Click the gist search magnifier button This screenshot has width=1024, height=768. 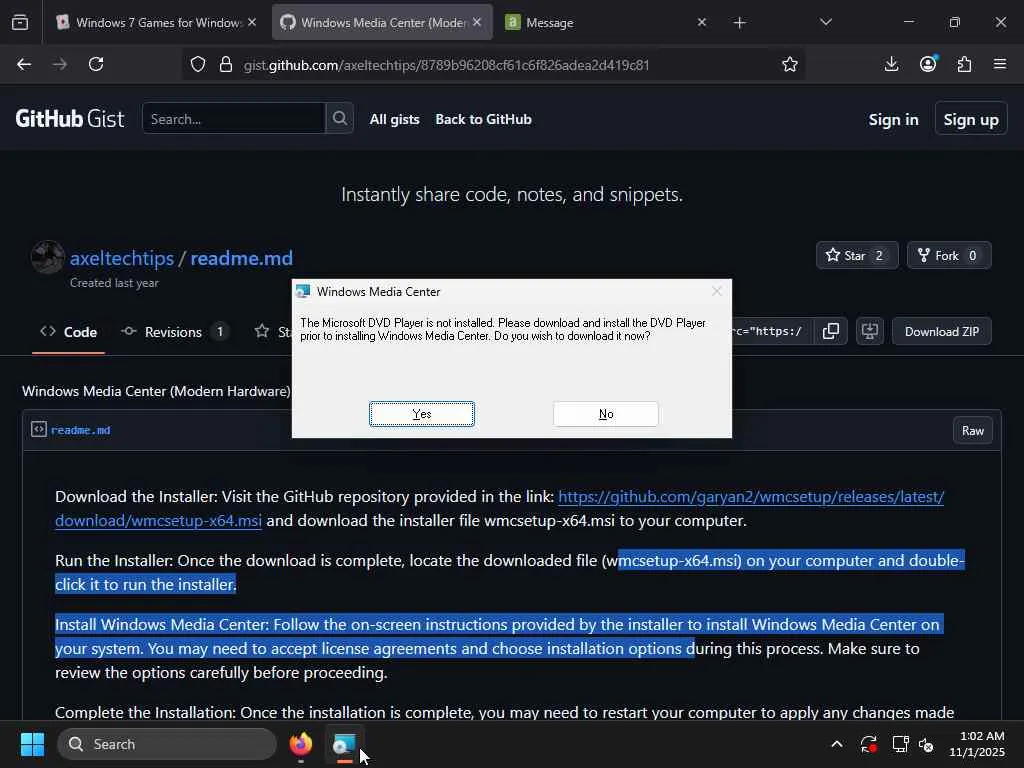[x=340, y=118]
